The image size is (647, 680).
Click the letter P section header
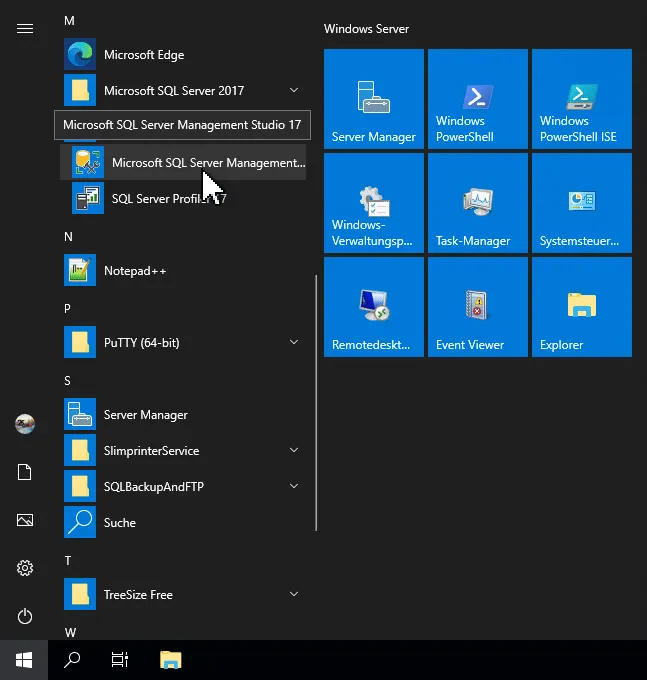click(67, 309)
